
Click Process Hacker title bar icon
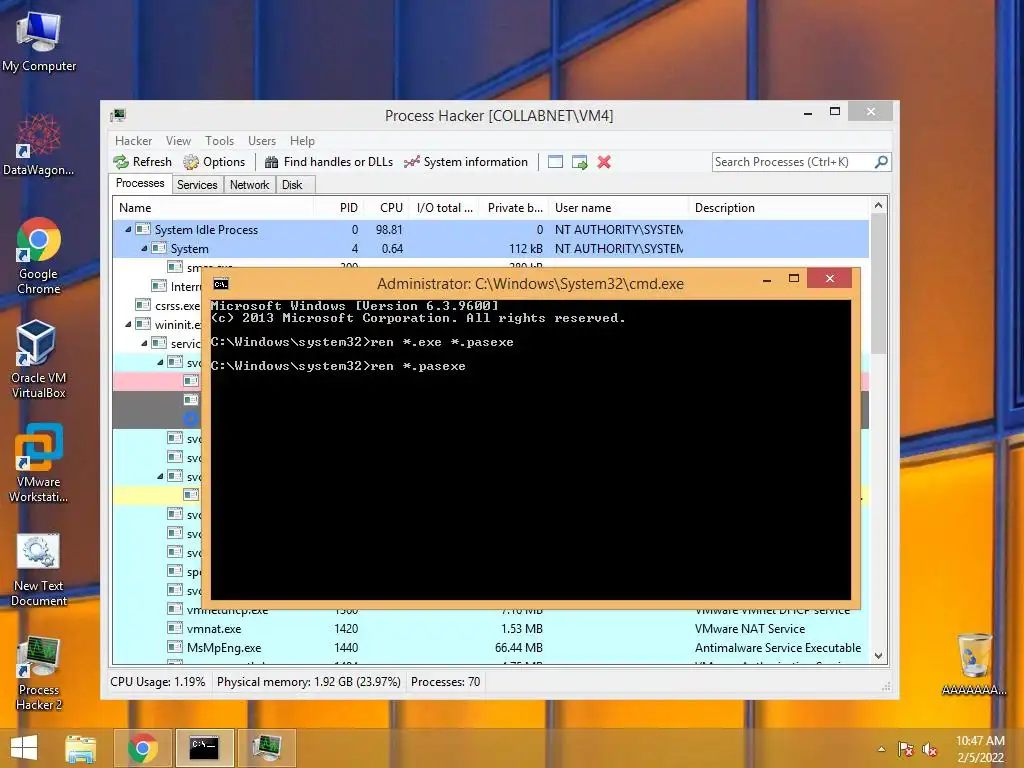click(118, 116)
